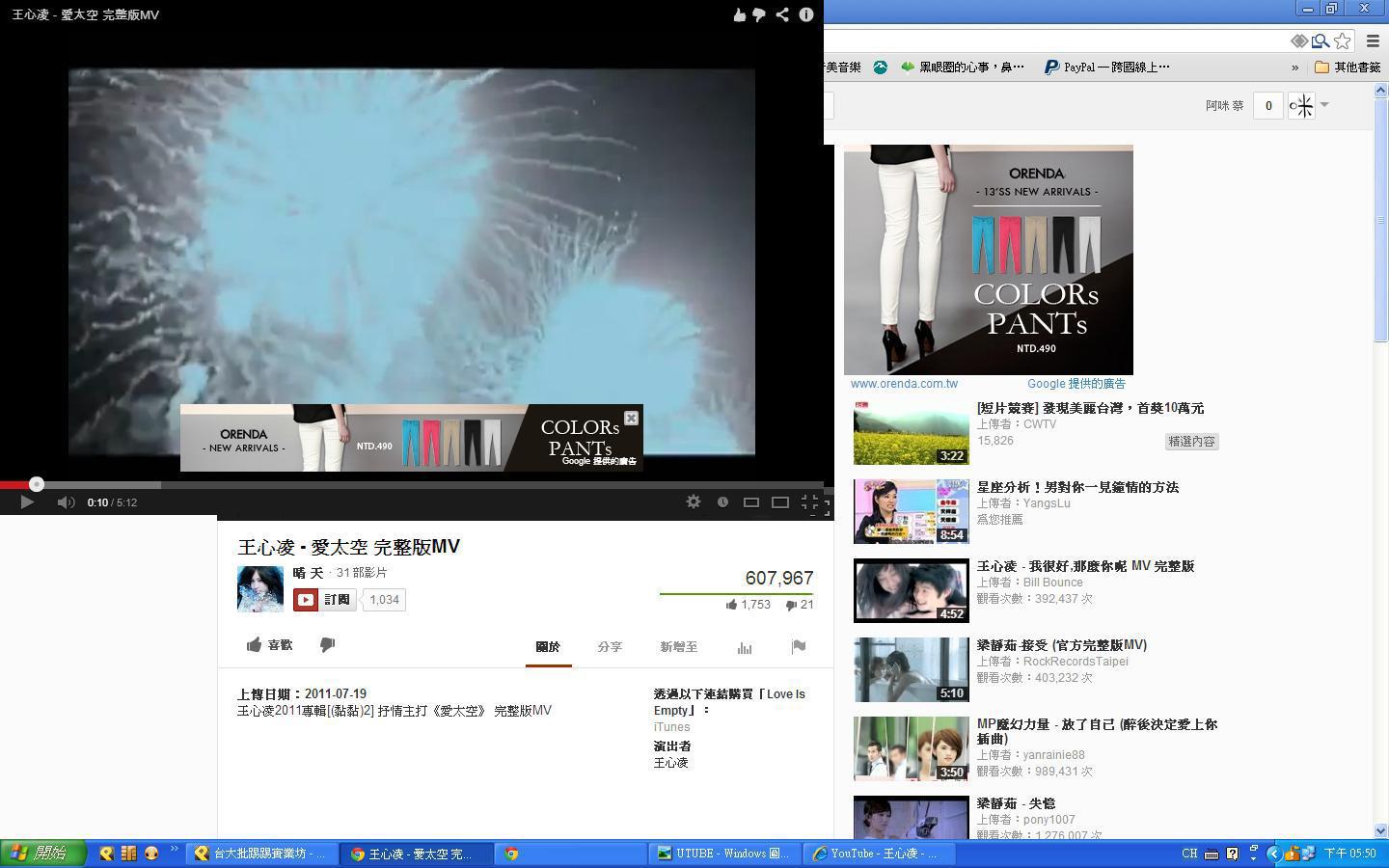Click notifications count 0 button
The image size is (1389, 868).
(x=1267, y=105)
